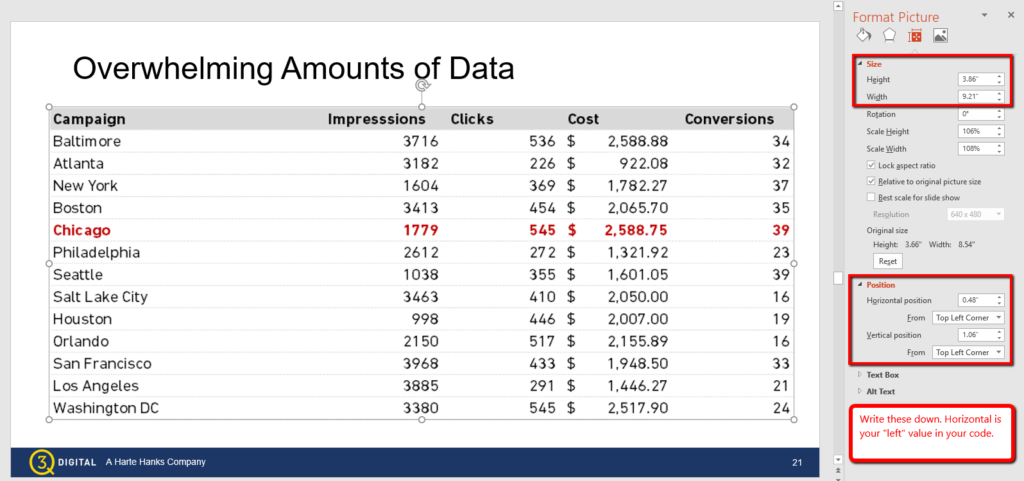
Task: Increase Height with the spinner up arrow
Action: pos(999,76)
